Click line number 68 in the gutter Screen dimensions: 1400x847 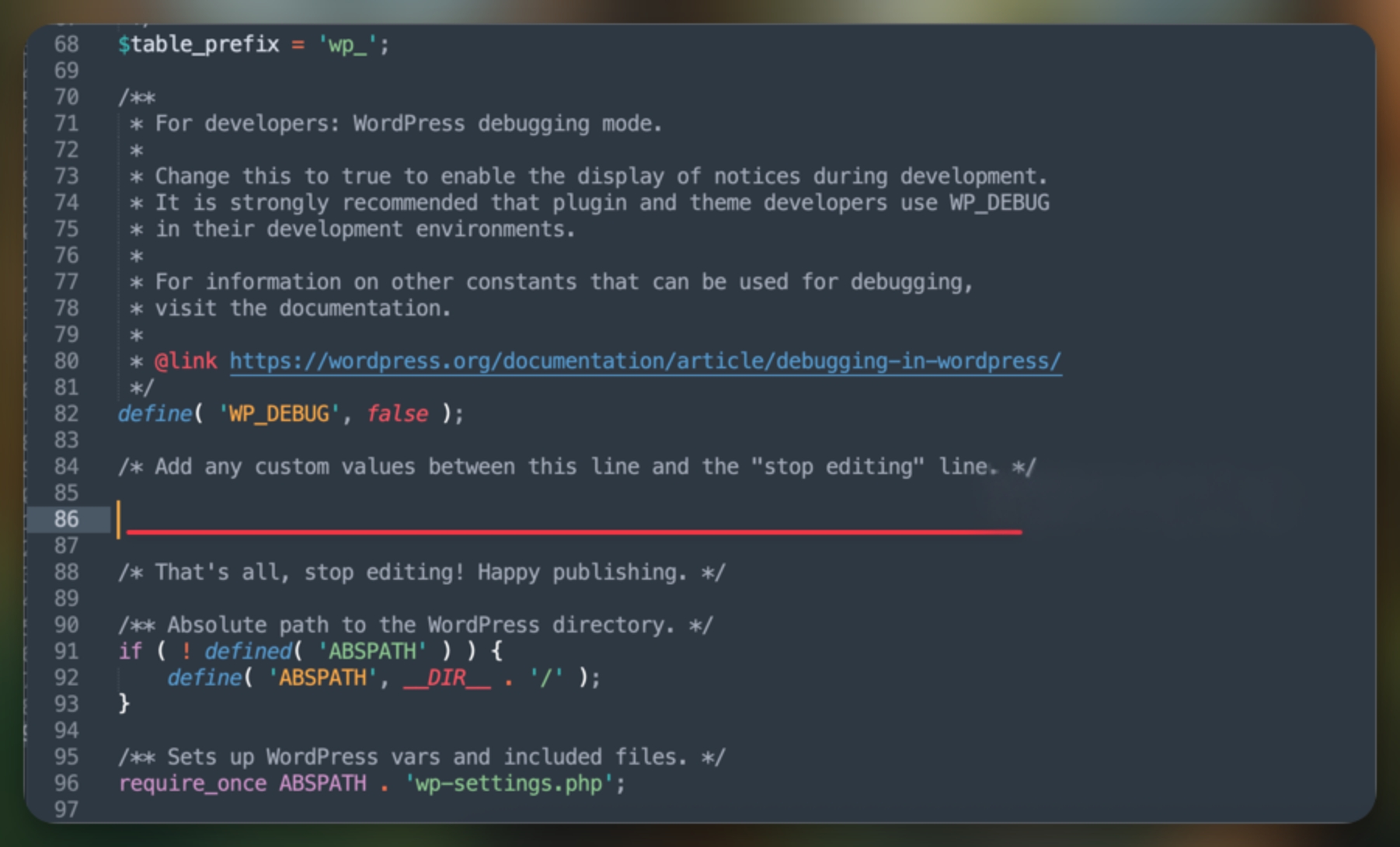(67, 44)
